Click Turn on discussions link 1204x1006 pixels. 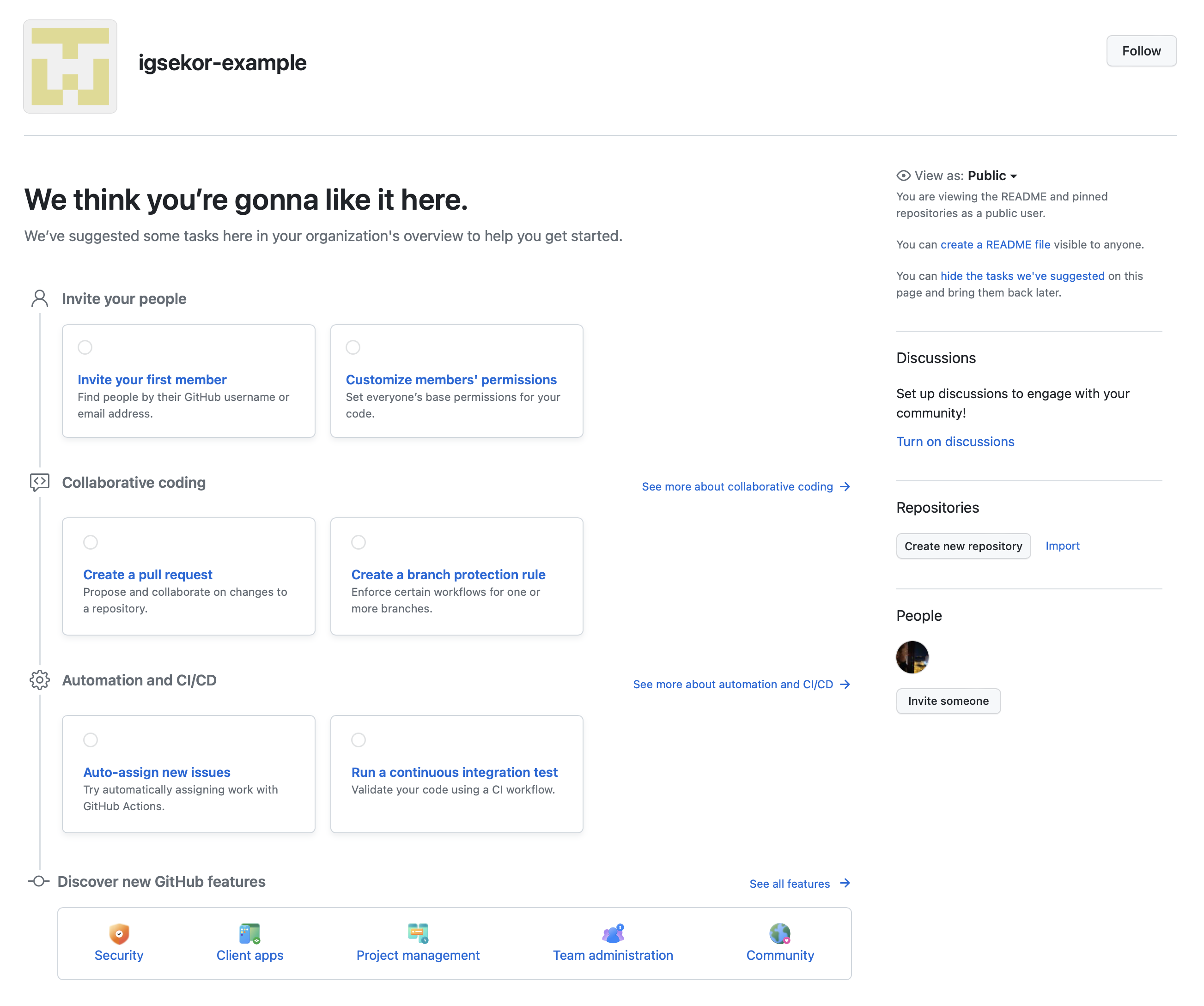click(955, 442)
